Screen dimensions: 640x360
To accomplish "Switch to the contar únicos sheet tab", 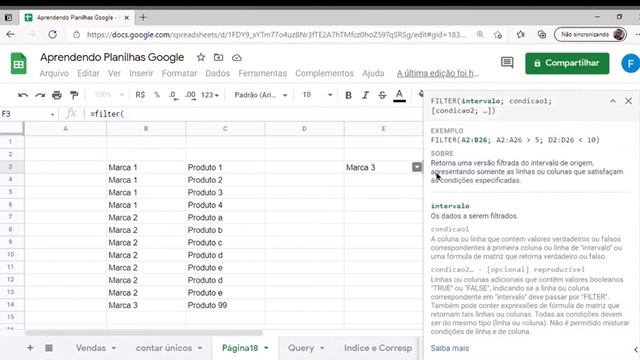I will tap(164, 348).
